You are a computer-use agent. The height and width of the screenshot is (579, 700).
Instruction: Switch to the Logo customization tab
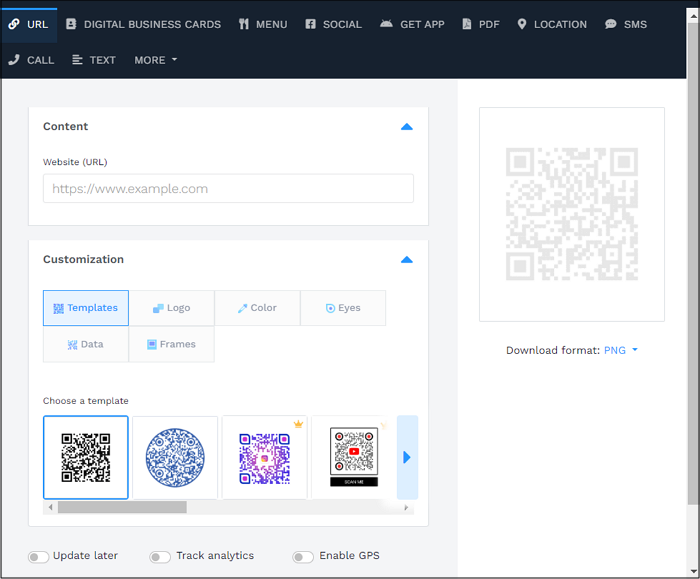point(171,308)
